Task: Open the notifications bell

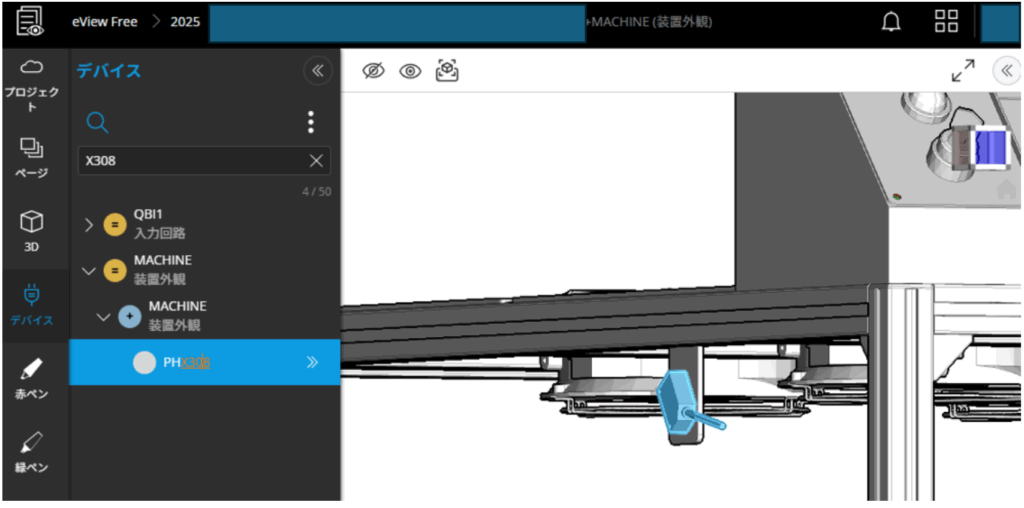Action: pyautogui.click(x=890, y=22)
